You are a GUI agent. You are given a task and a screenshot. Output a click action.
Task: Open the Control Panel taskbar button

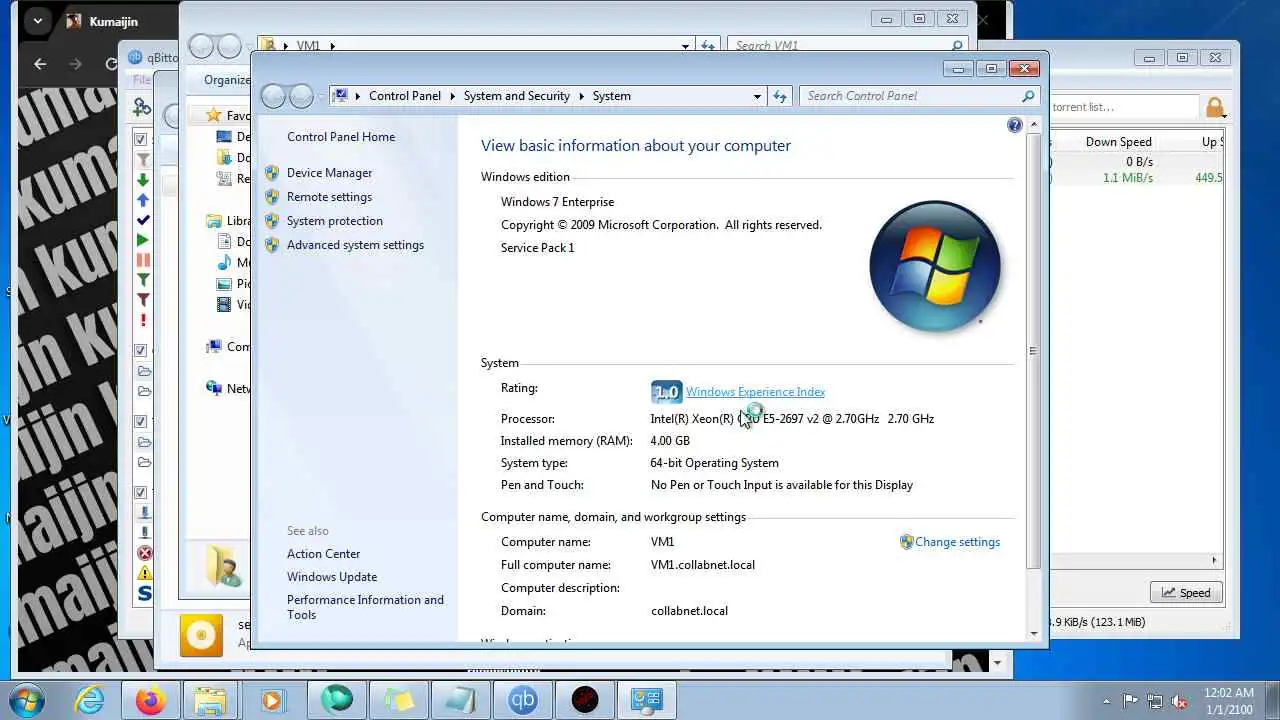click(647, 700)
